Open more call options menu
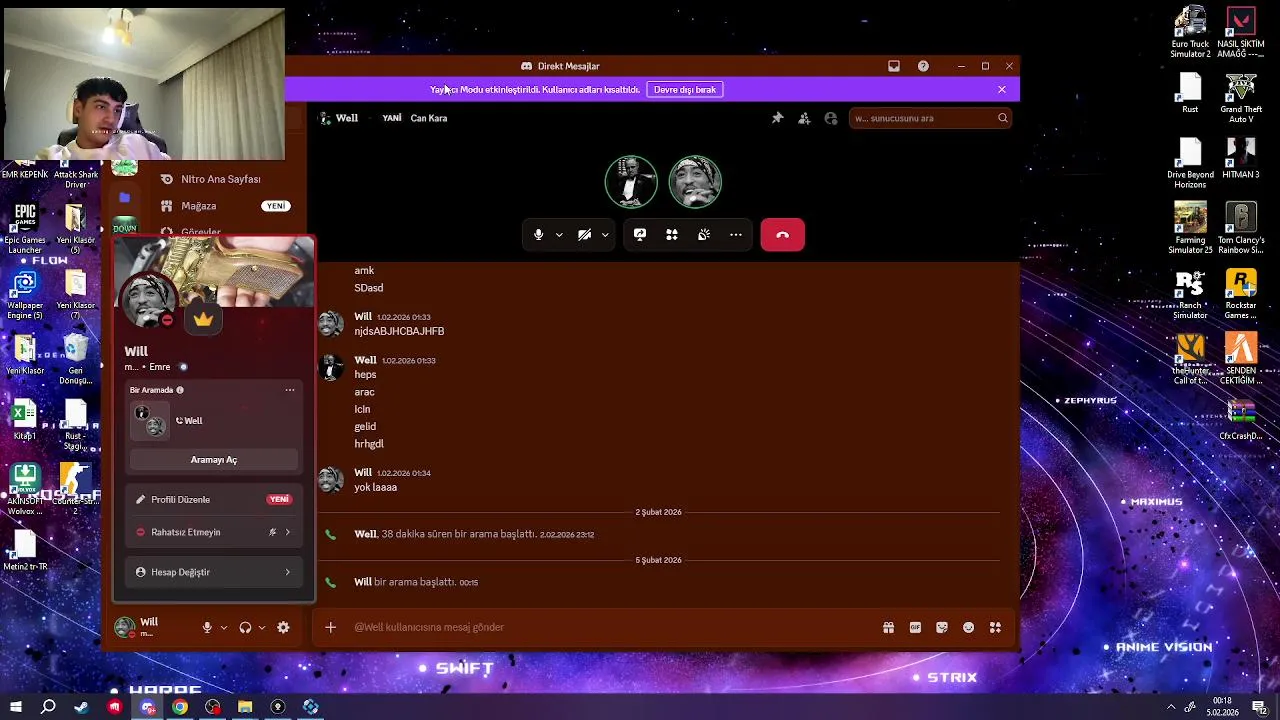The height and width of the screenshot is (720, 1280). pos(736,235)
